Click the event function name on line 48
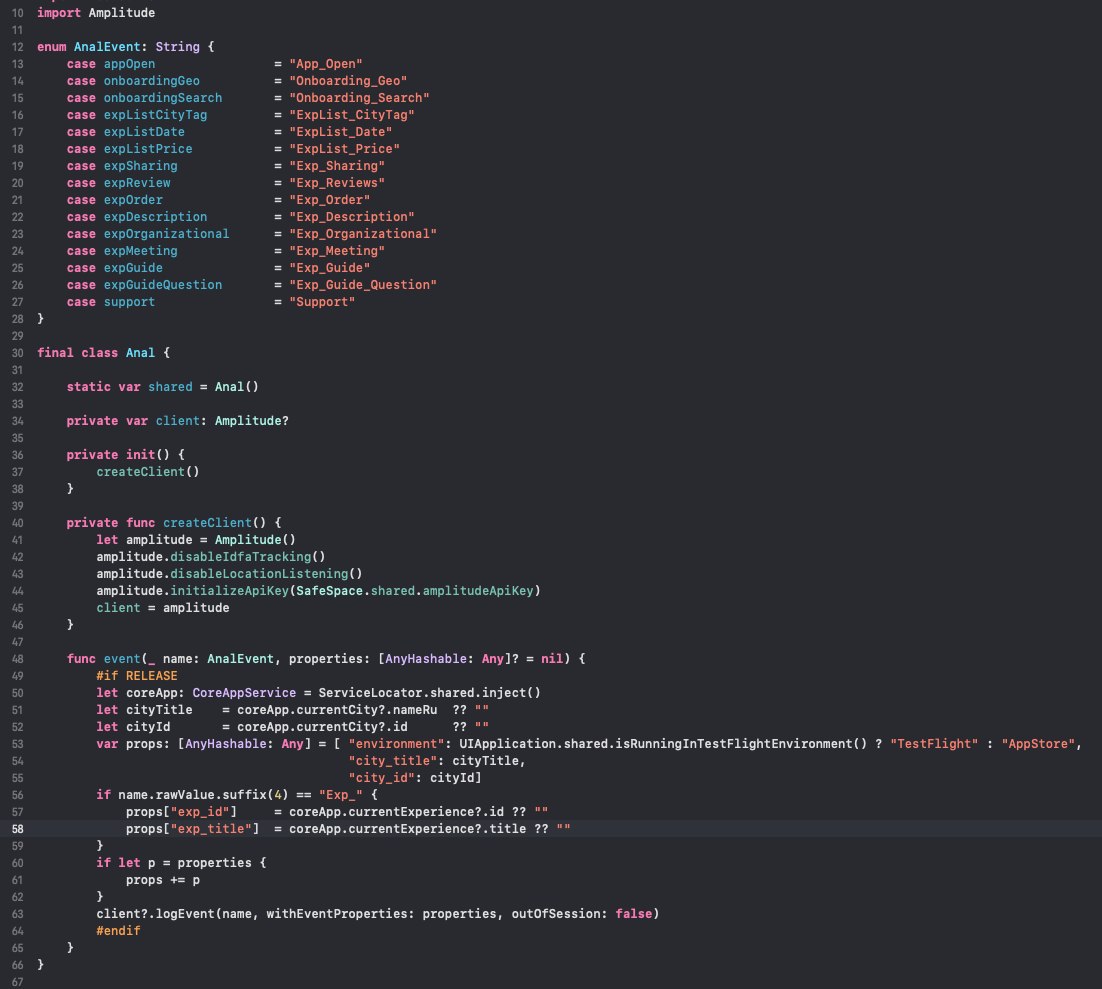This screenshot has height=989, width=1102. point(122,659)
